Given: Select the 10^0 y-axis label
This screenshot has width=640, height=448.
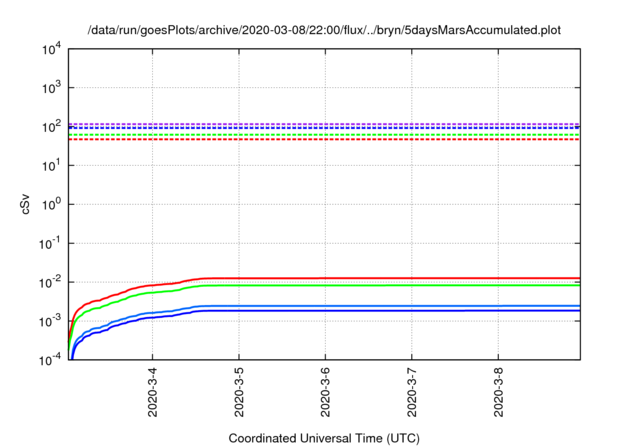Looking at the screenshot, I should coord(52,204).
